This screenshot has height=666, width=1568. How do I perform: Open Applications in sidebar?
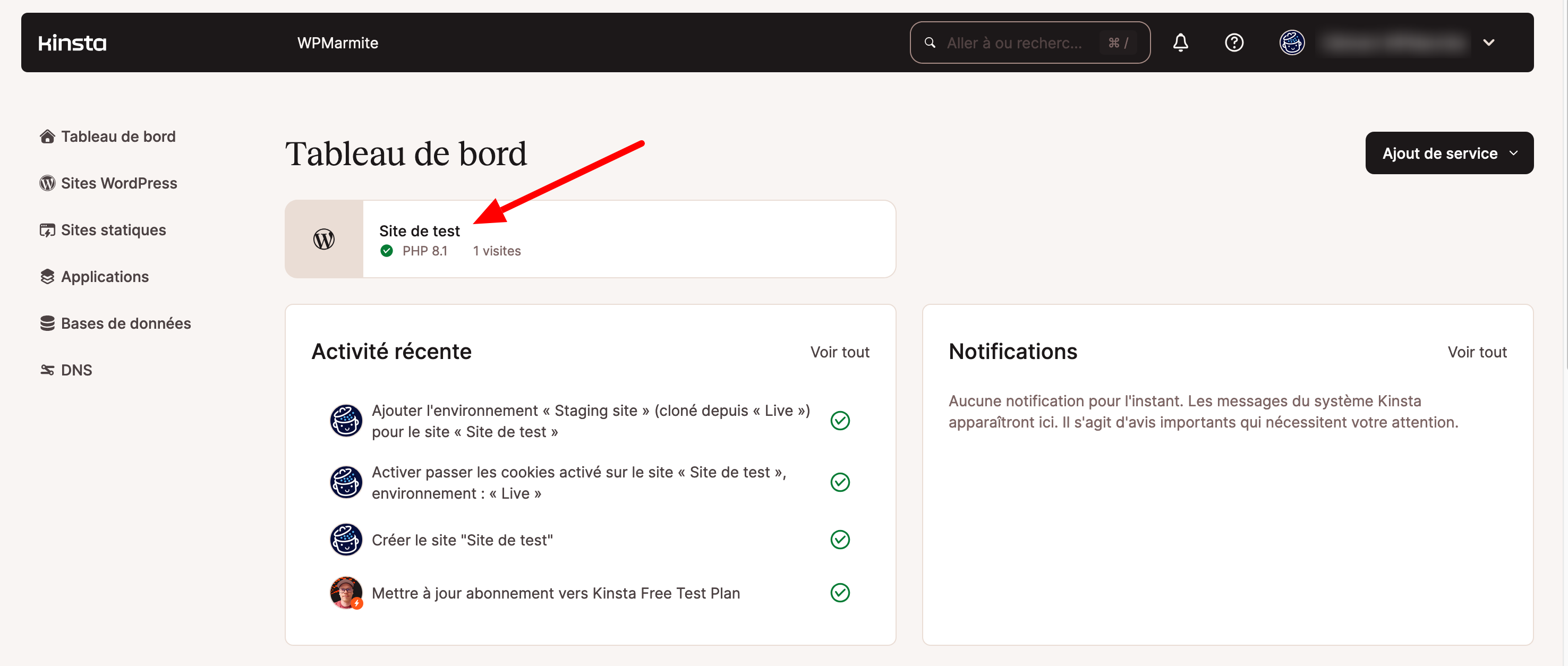coord(95,276)
